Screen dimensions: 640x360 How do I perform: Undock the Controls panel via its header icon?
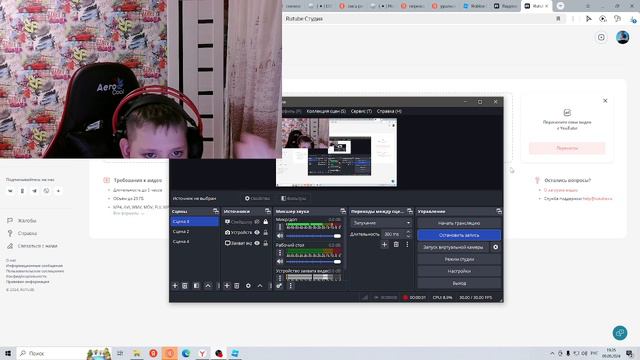pos(499,211)
